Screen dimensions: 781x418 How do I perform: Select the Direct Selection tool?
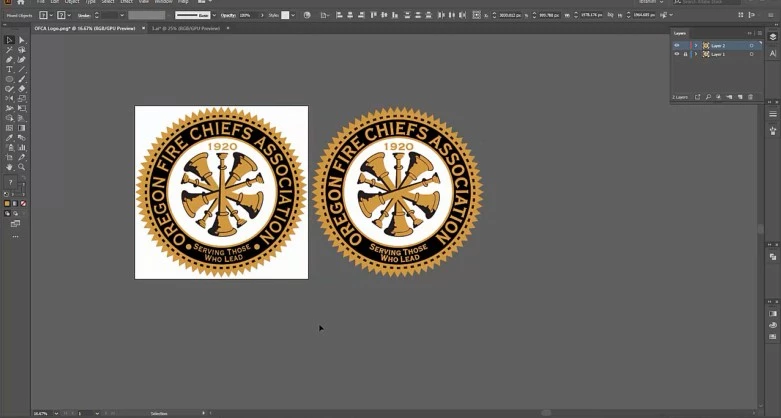point(21,40)
